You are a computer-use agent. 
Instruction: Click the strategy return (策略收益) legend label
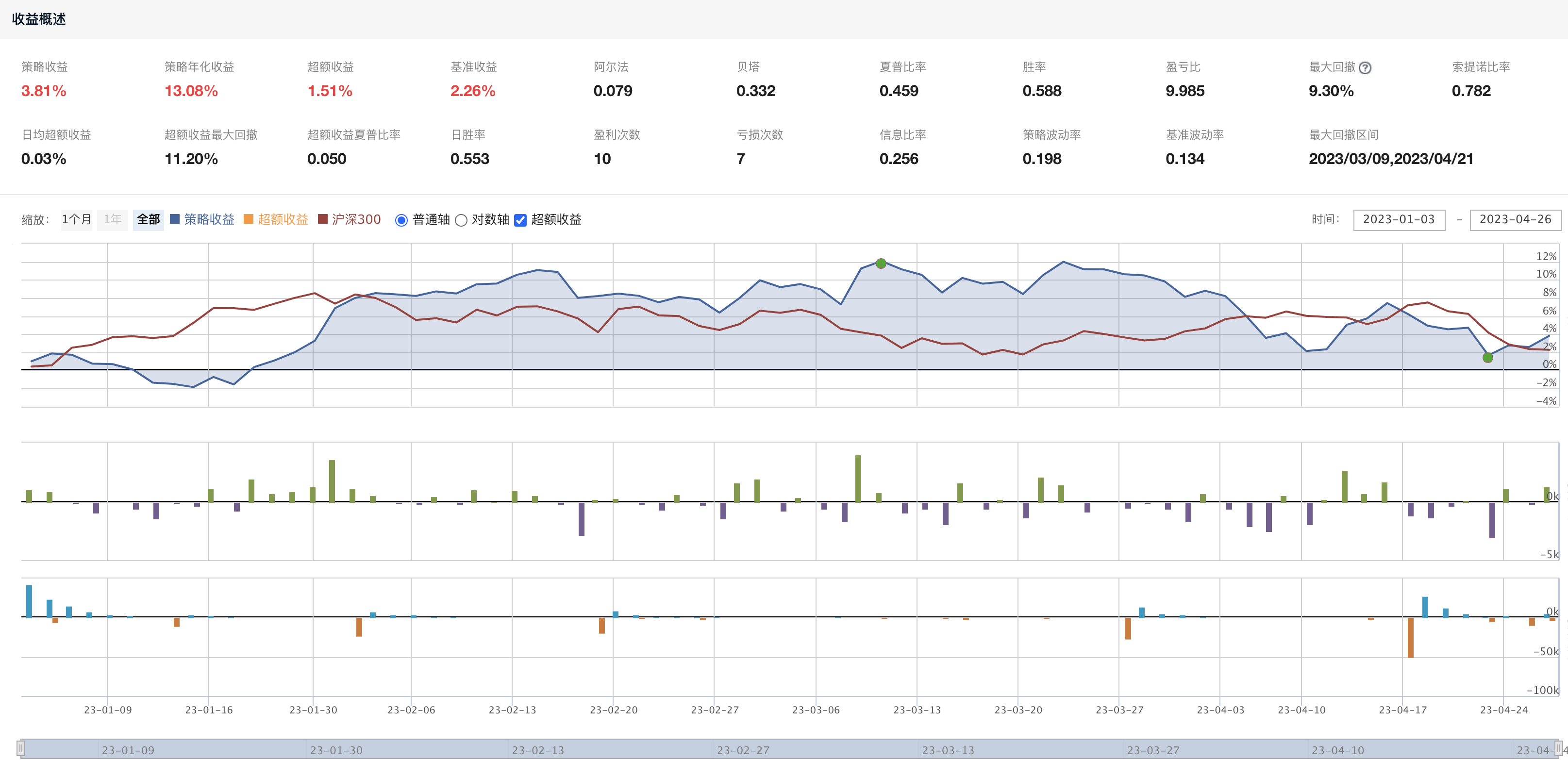pos(209,219)
